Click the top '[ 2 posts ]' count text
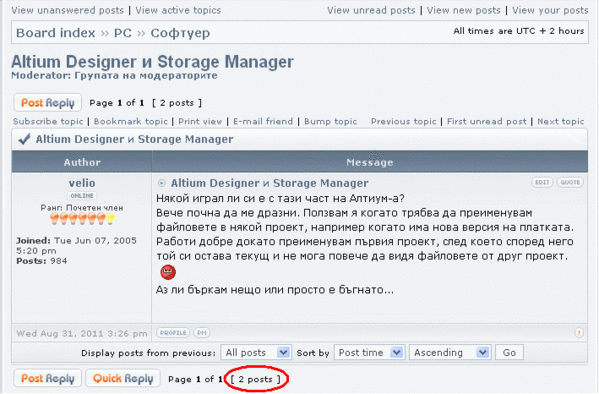 pos(177,103)
